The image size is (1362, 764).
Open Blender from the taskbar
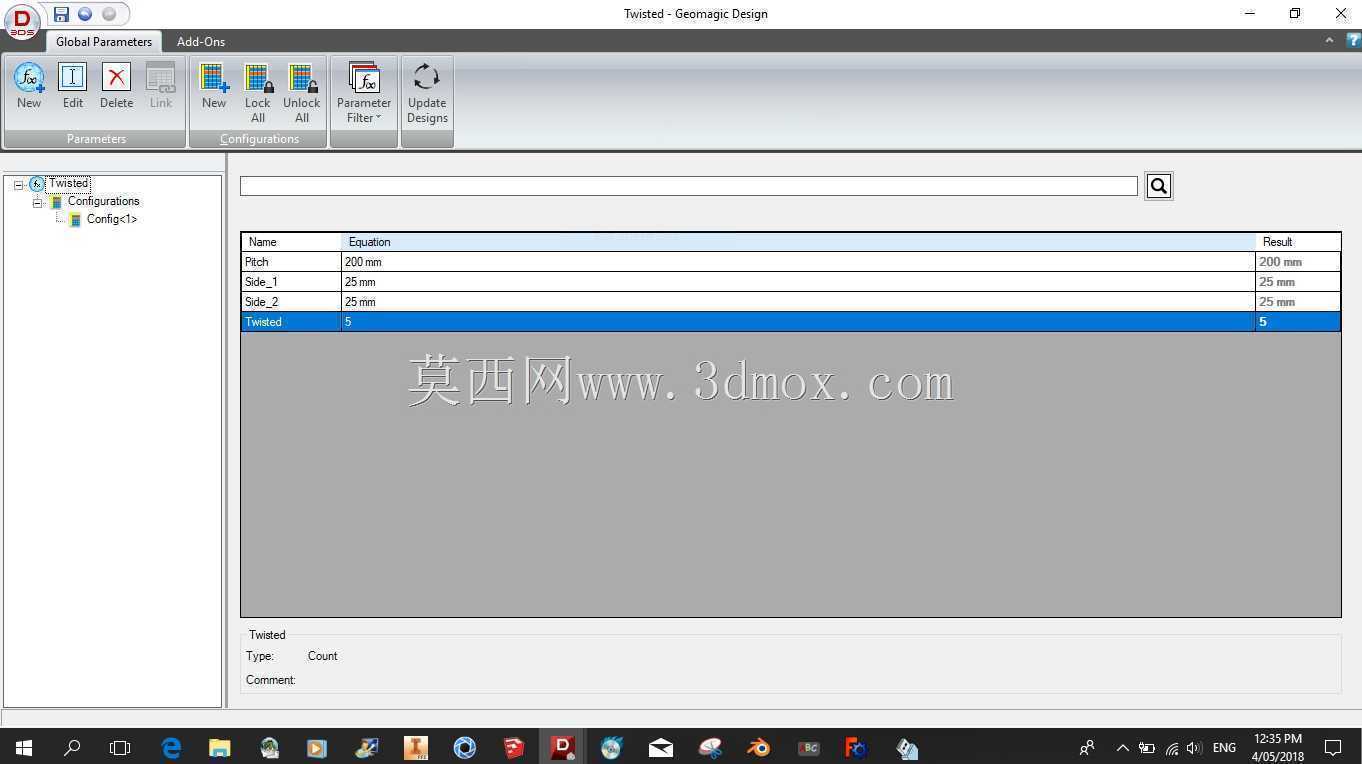759,747
